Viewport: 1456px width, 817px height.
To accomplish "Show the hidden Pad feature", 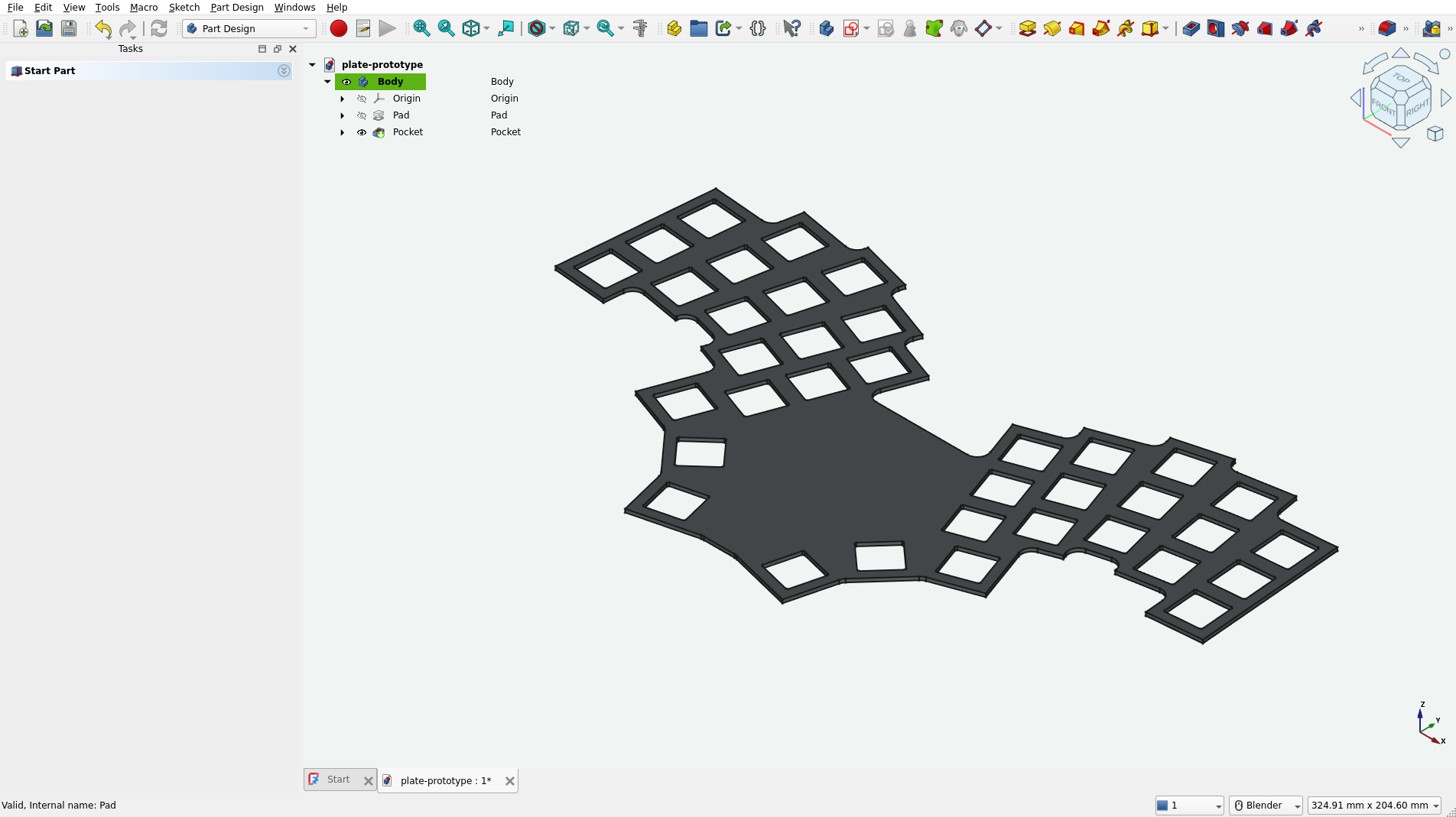I will coord(362,115).
